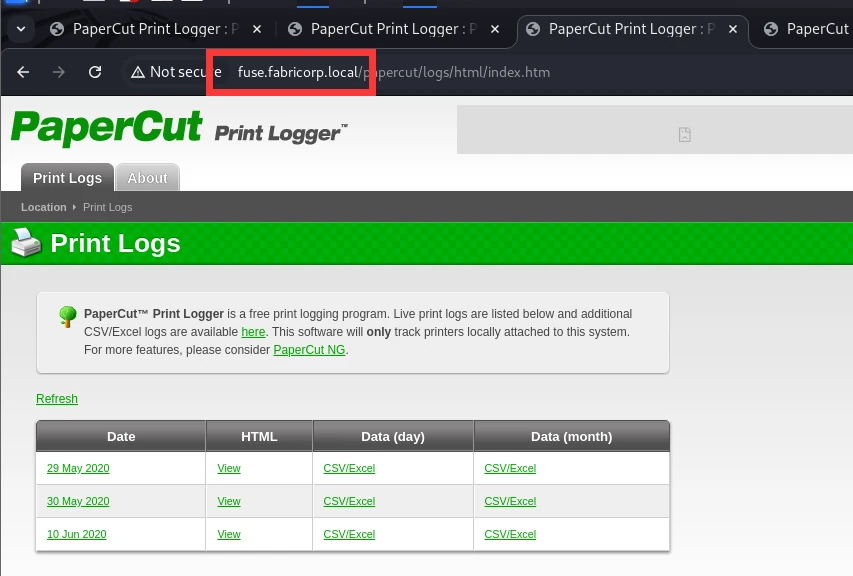Viewport: 853px width, 576px height.
Task: Open the 30 May 2020 log date
Action: (78, 501)
